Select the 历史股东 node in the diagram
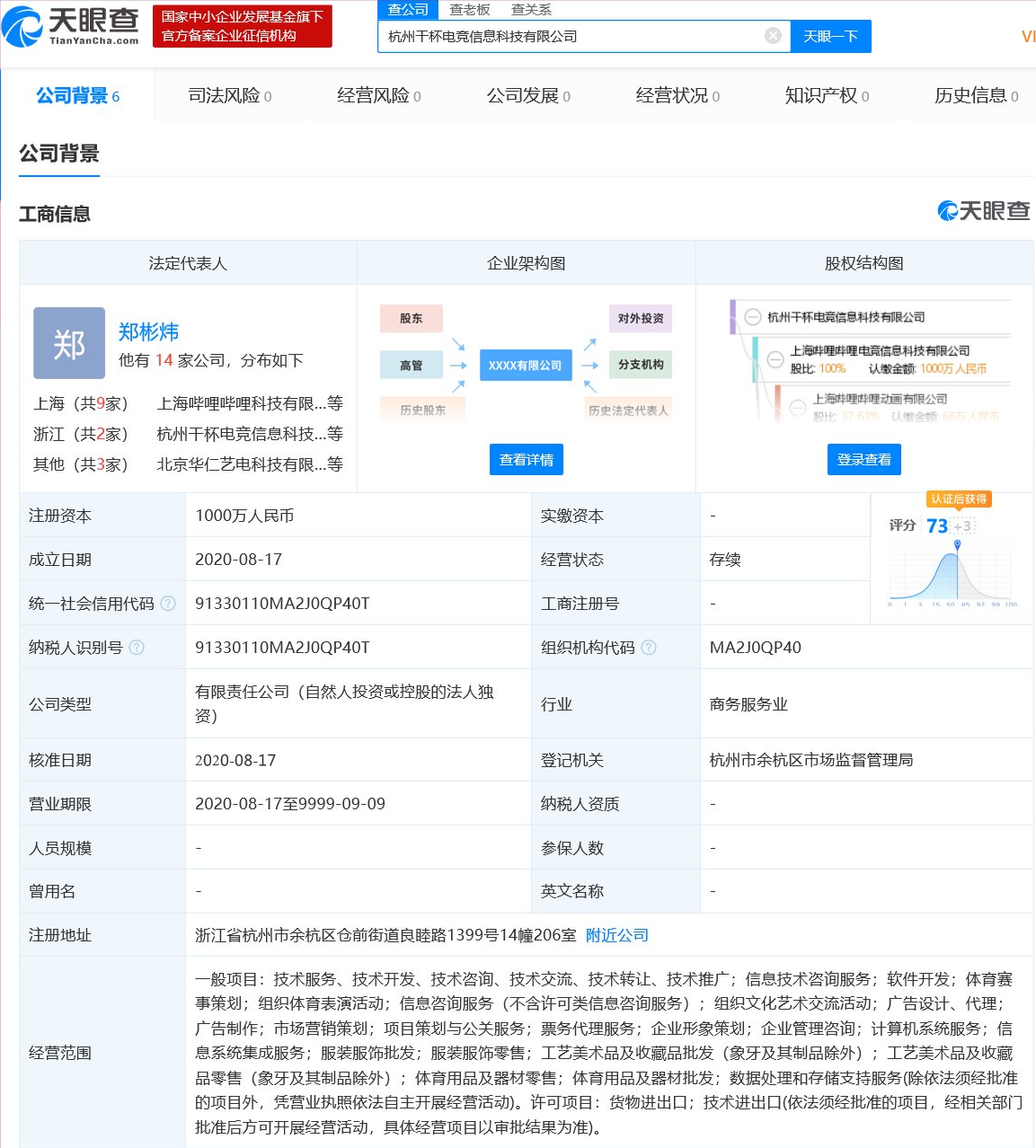Viewport: 1036px width, 1148px height. tap(422, 411)
